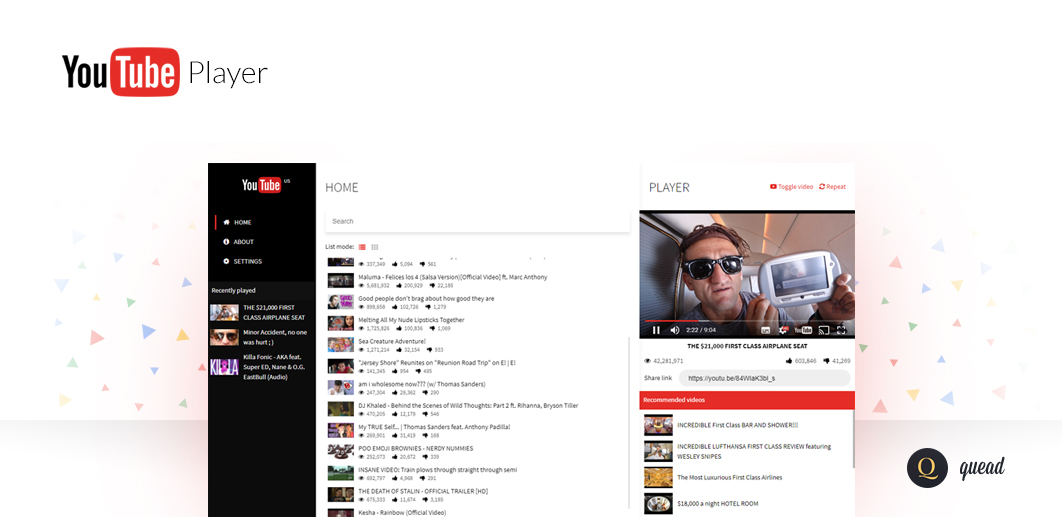Click thumbs-up icon on the Maluma row

pos(399,285)
